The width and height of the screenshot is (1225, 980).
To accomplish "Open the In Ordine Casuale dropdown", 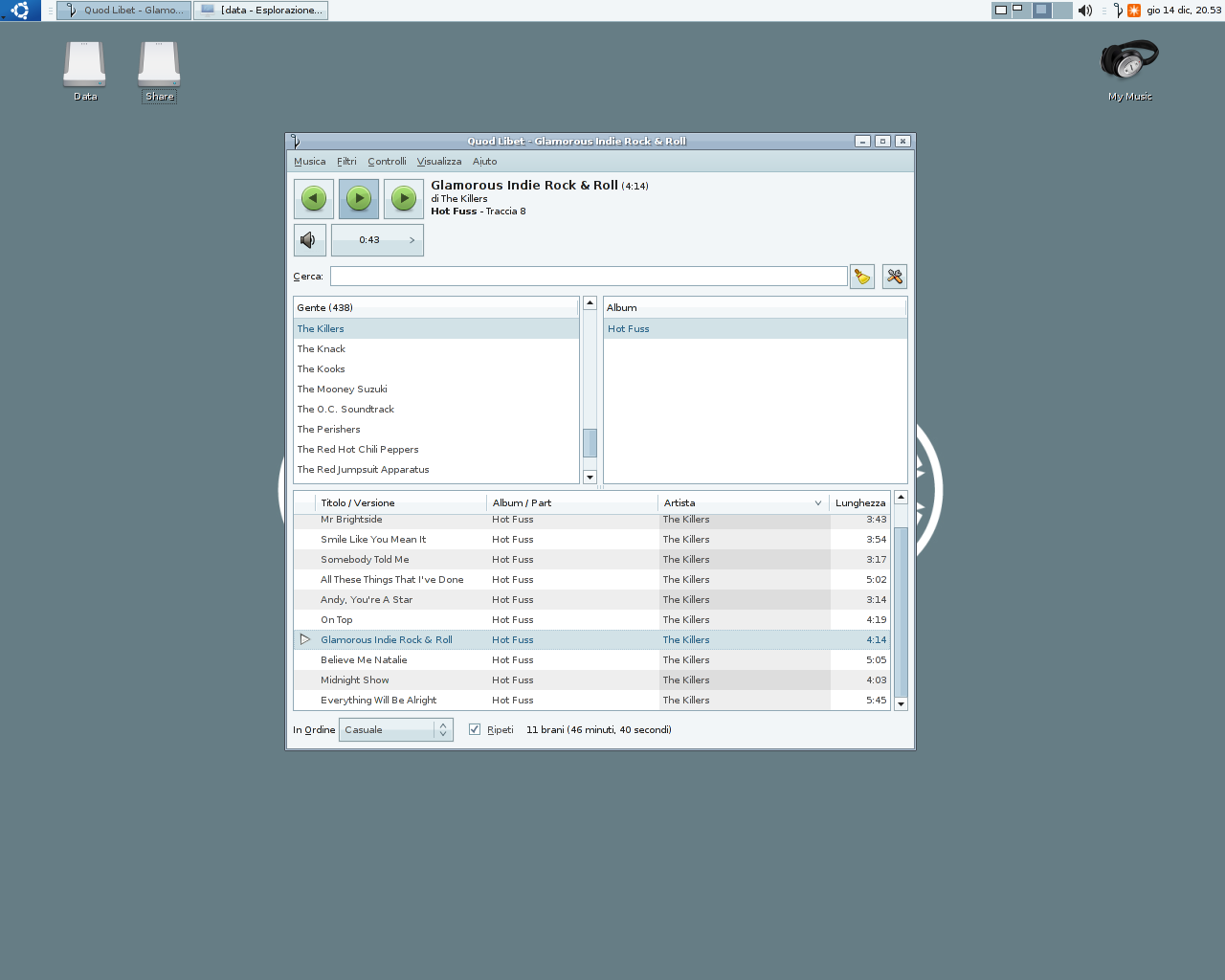I will 395,729.
